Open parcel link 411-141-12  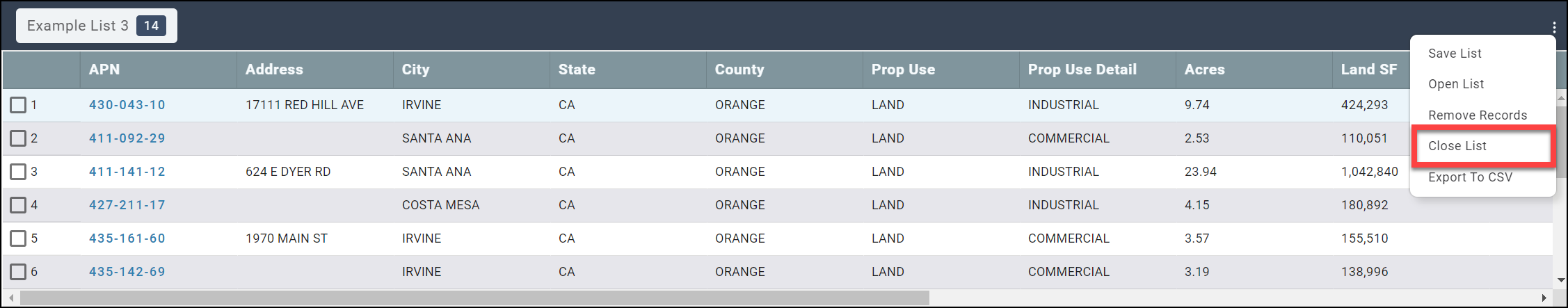[127, 172]
